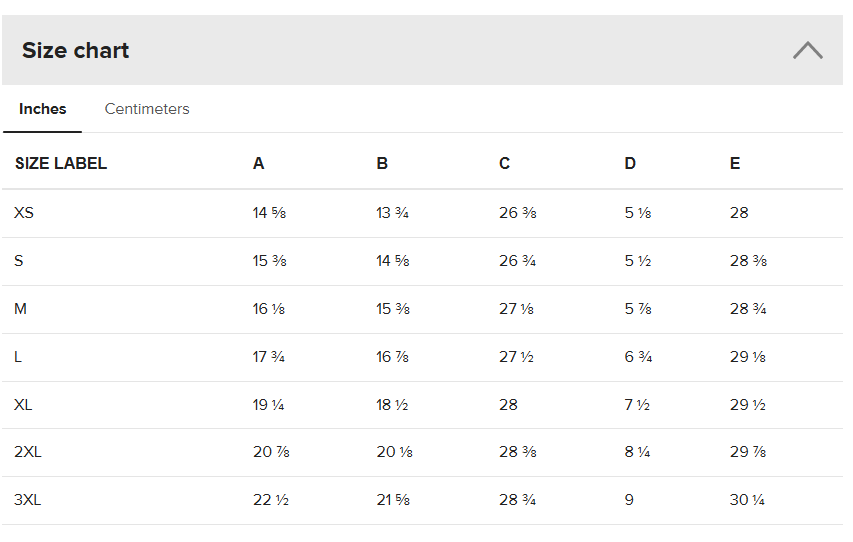Image resolution: width=853 pixels, height=542 pixels.
Task: Select the Inches tab
Action: click(x=43, y=109)
